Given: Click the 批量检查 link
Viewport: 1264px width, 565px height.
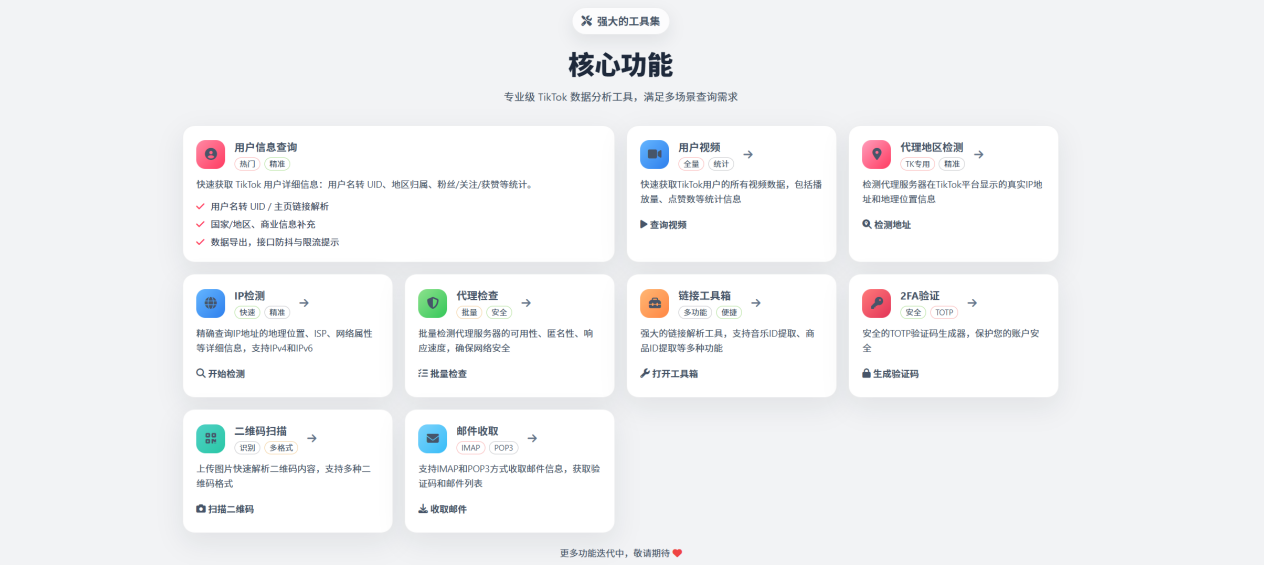Looking at the screenshot, I should tap(442, 374).
